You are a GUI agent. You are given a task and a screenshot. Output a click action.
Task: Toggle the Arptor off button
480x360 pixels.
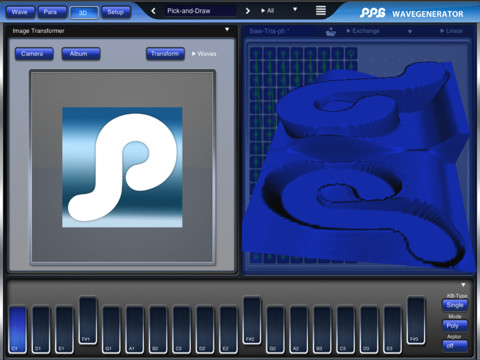[455, 346]
